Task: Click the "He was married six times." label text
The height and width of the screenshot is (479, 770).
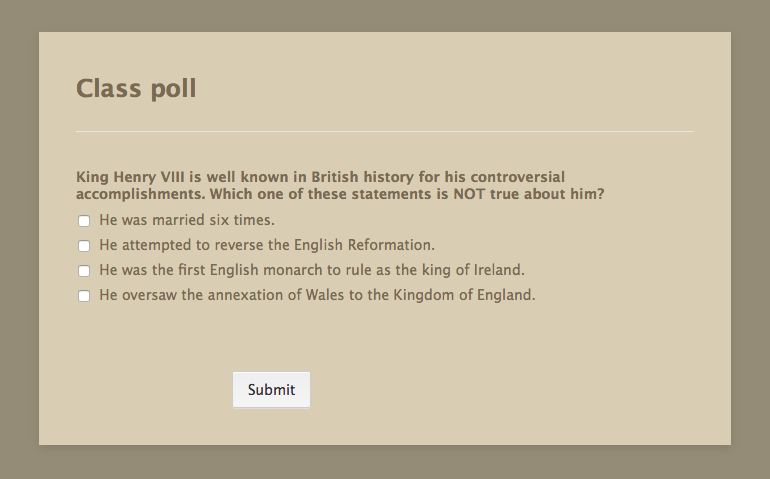Action: [x=187, y=220]
